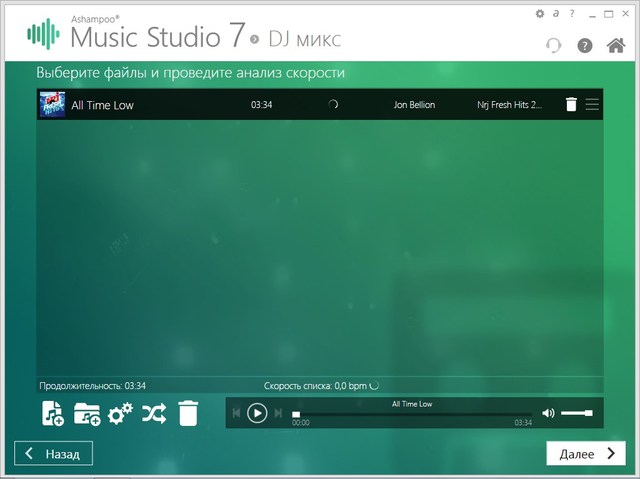
Task: Click the Далее next button
Action: 585,453
